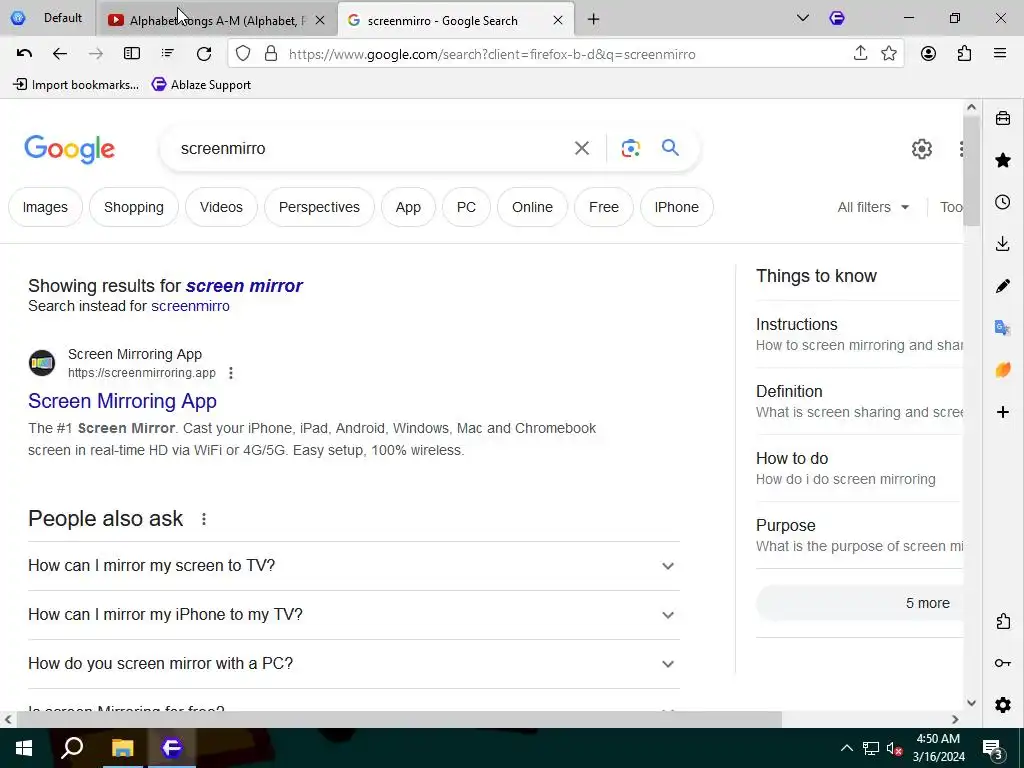Open more options for Screen Mirroring App result
The width and height of the screenshot is (1024, 768).
[231, 373]
